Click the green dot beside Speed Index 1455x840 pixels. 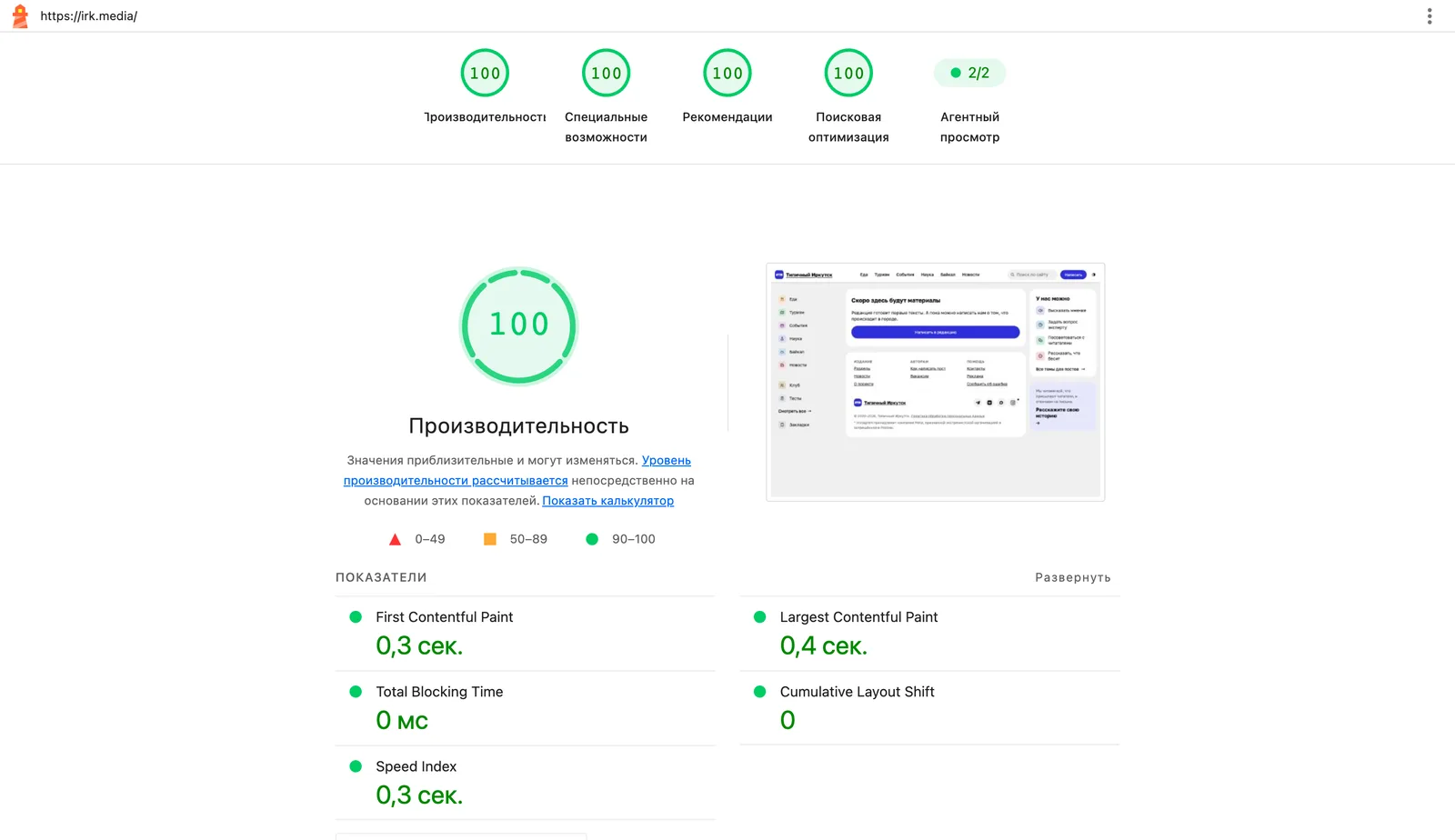point(356,766)
